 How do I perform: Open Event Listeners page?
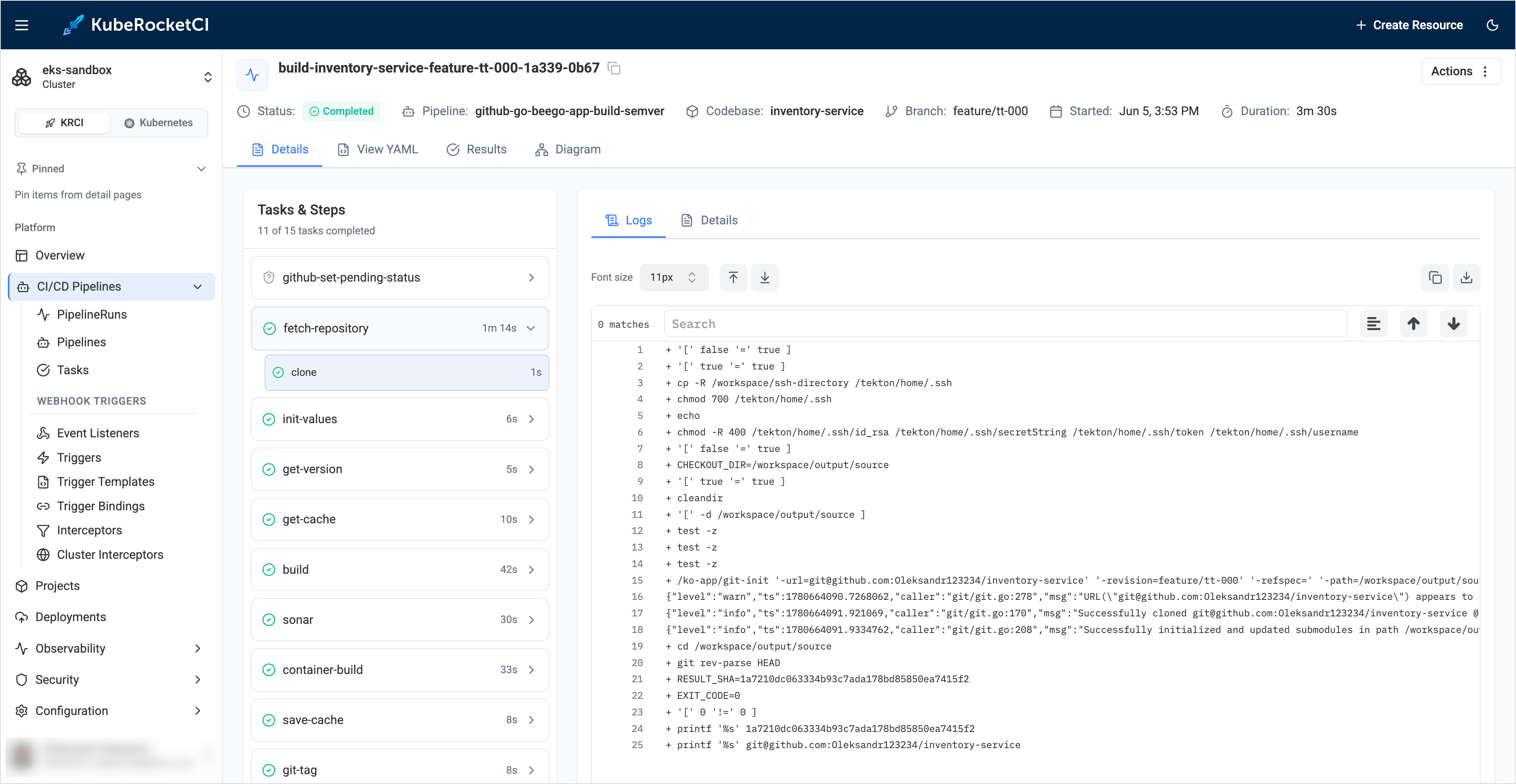tap(98, 433)
